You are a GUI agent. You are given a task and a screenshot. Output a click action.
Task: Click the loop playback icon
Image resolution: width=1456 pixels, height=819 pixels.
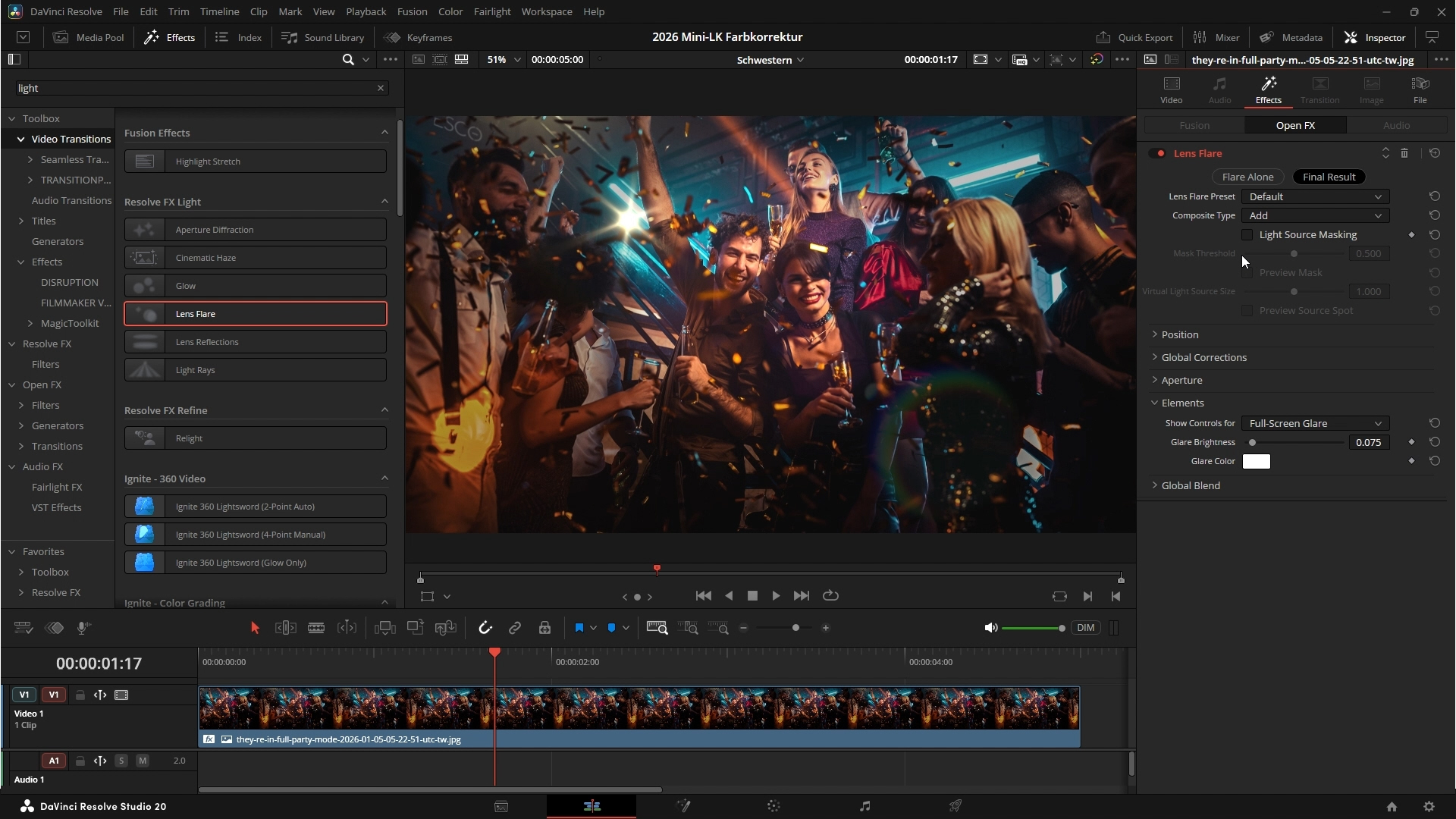[830, 596]
